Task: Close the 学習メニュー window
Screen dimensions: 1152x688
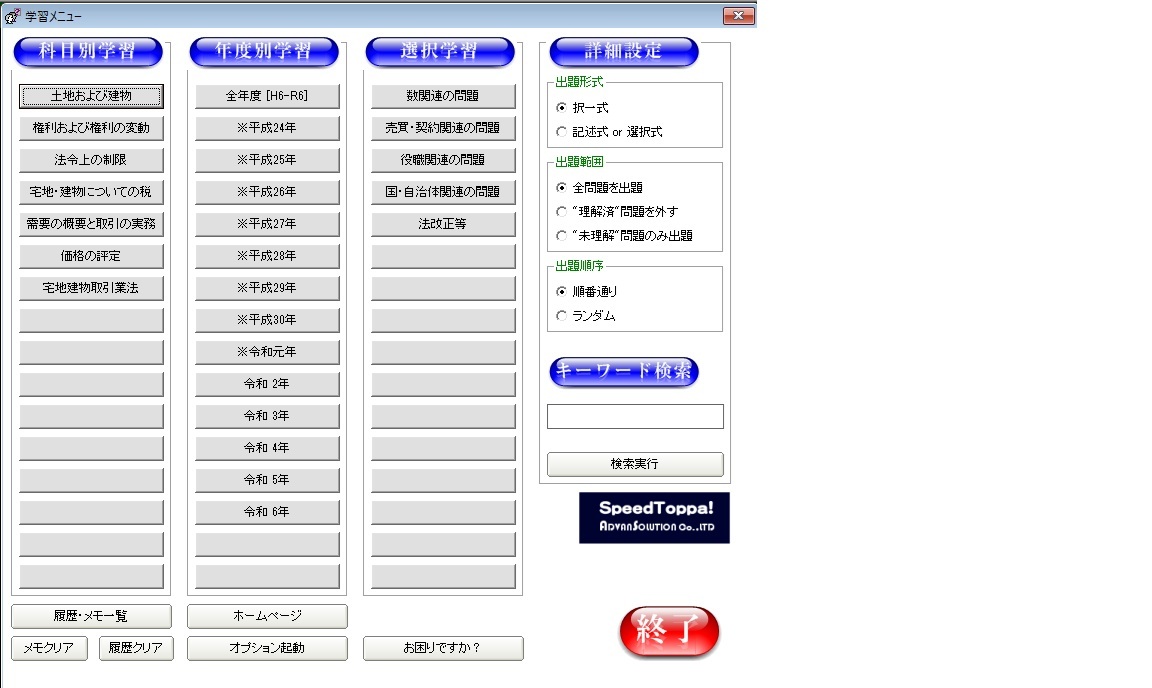Action: pos(738,15)
